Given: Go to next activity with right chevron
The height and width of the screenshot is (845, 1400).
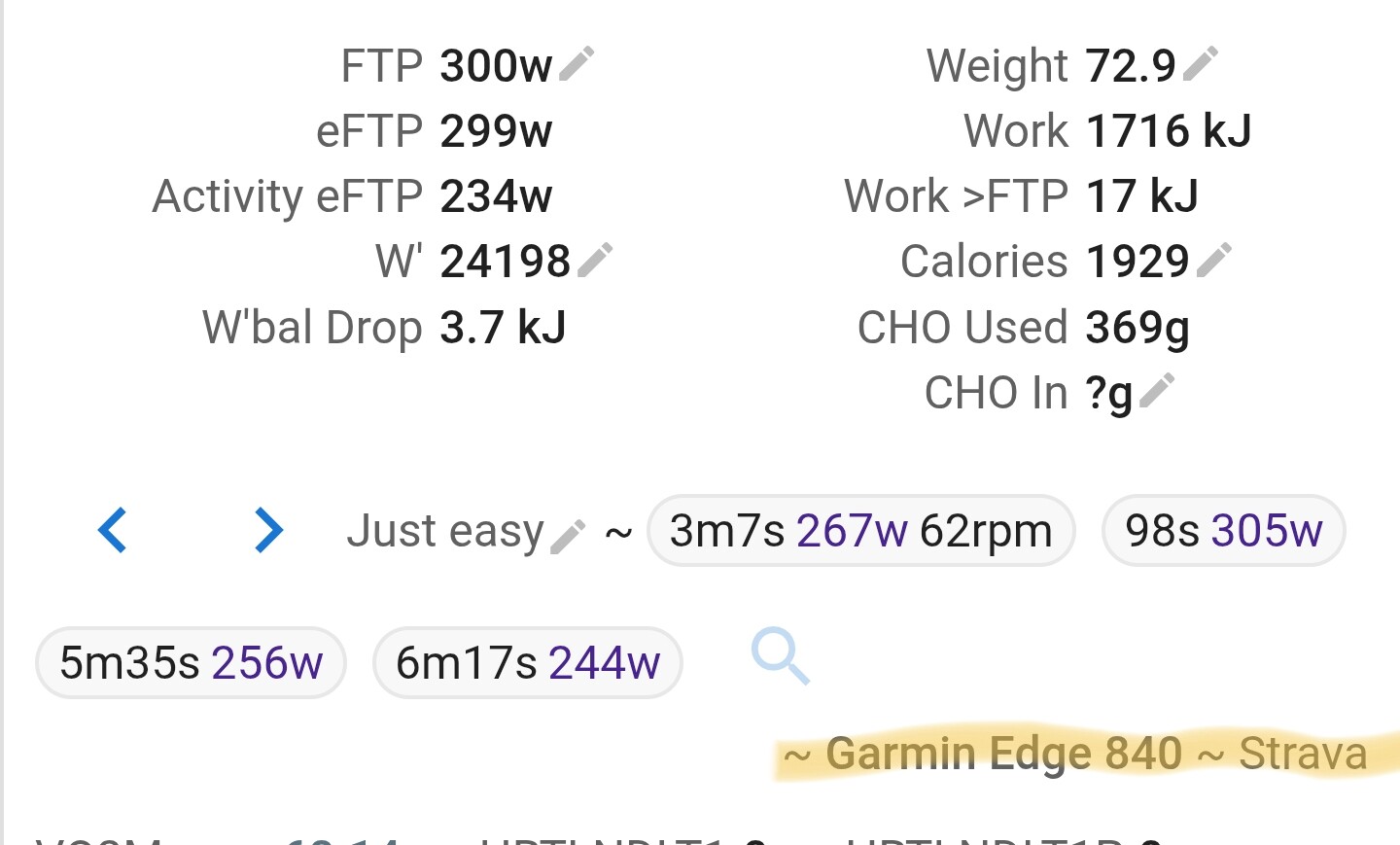Looking at the screenshot, I should [267, 531].
